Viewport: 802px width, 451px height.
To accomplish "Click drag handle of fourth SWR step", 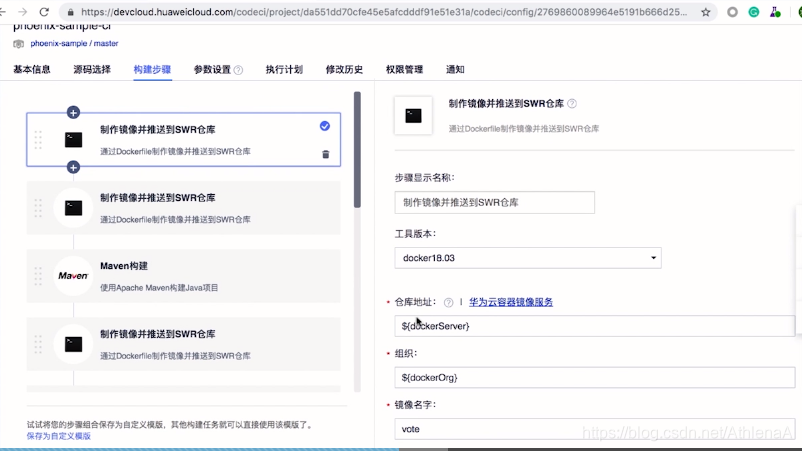I will 38,344.
